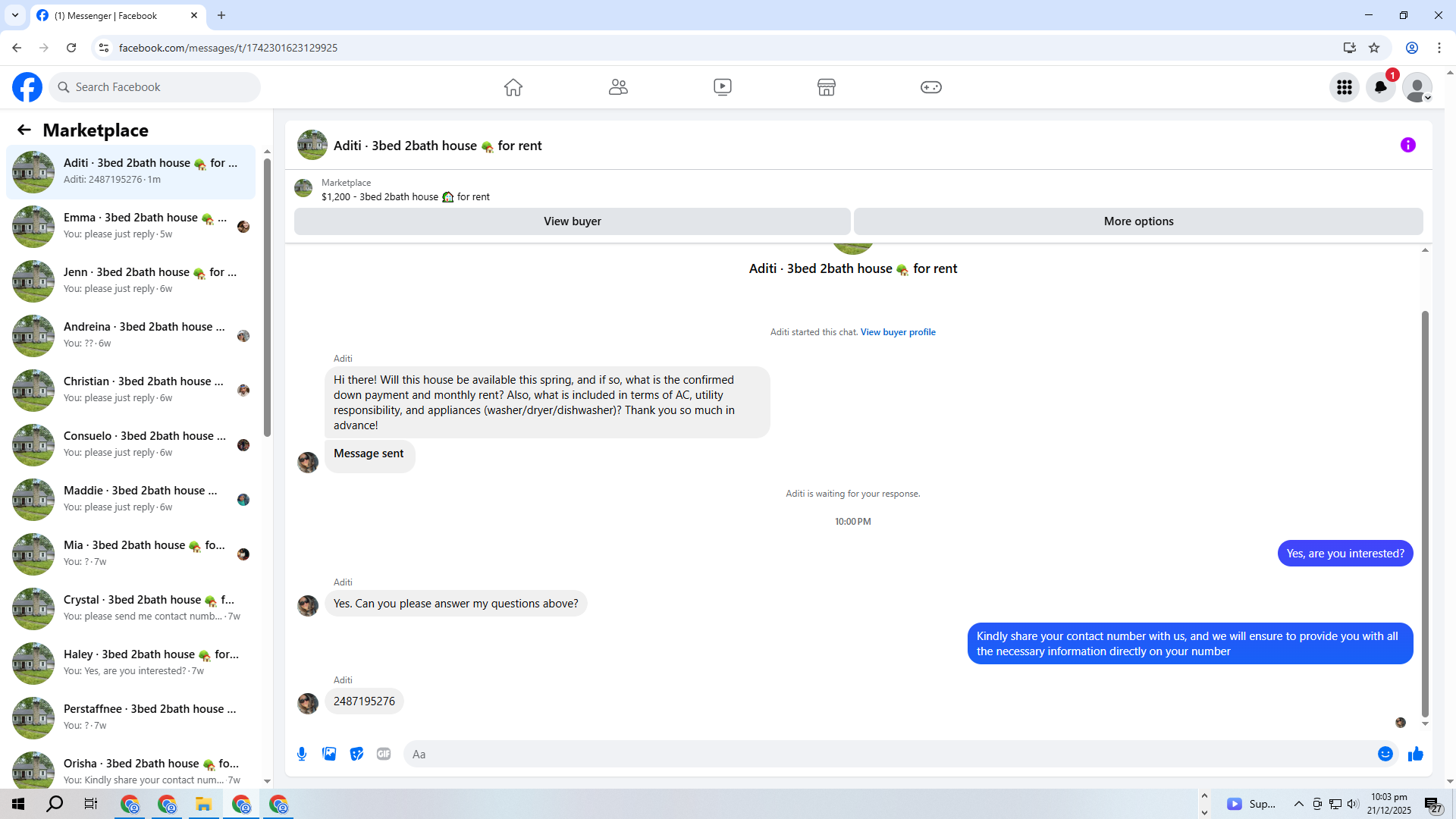This screenshot has height=819, width=1456.
Task: Open the Christian conversation
Action: coord(130,391)
